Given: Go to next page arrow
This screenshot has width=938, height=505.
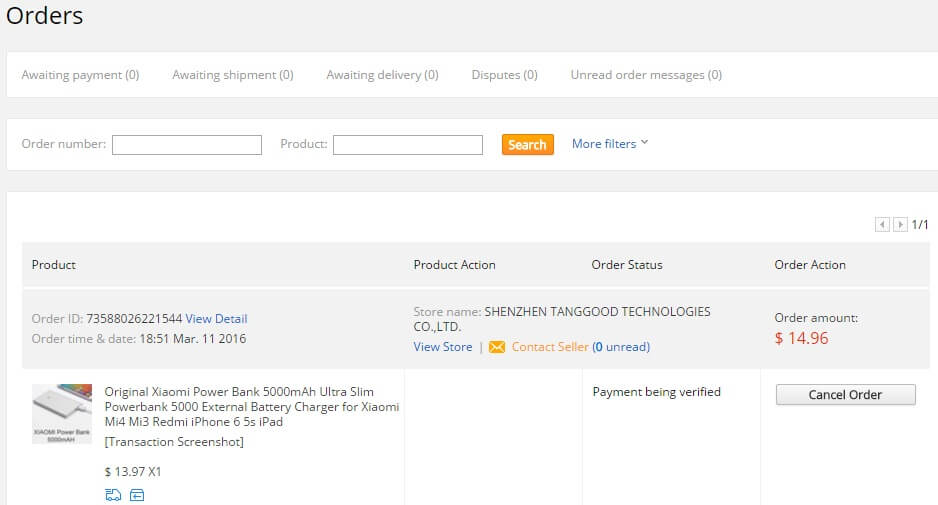Looking at the screenshot, I should pyautogui.click(x=900, y=224).
